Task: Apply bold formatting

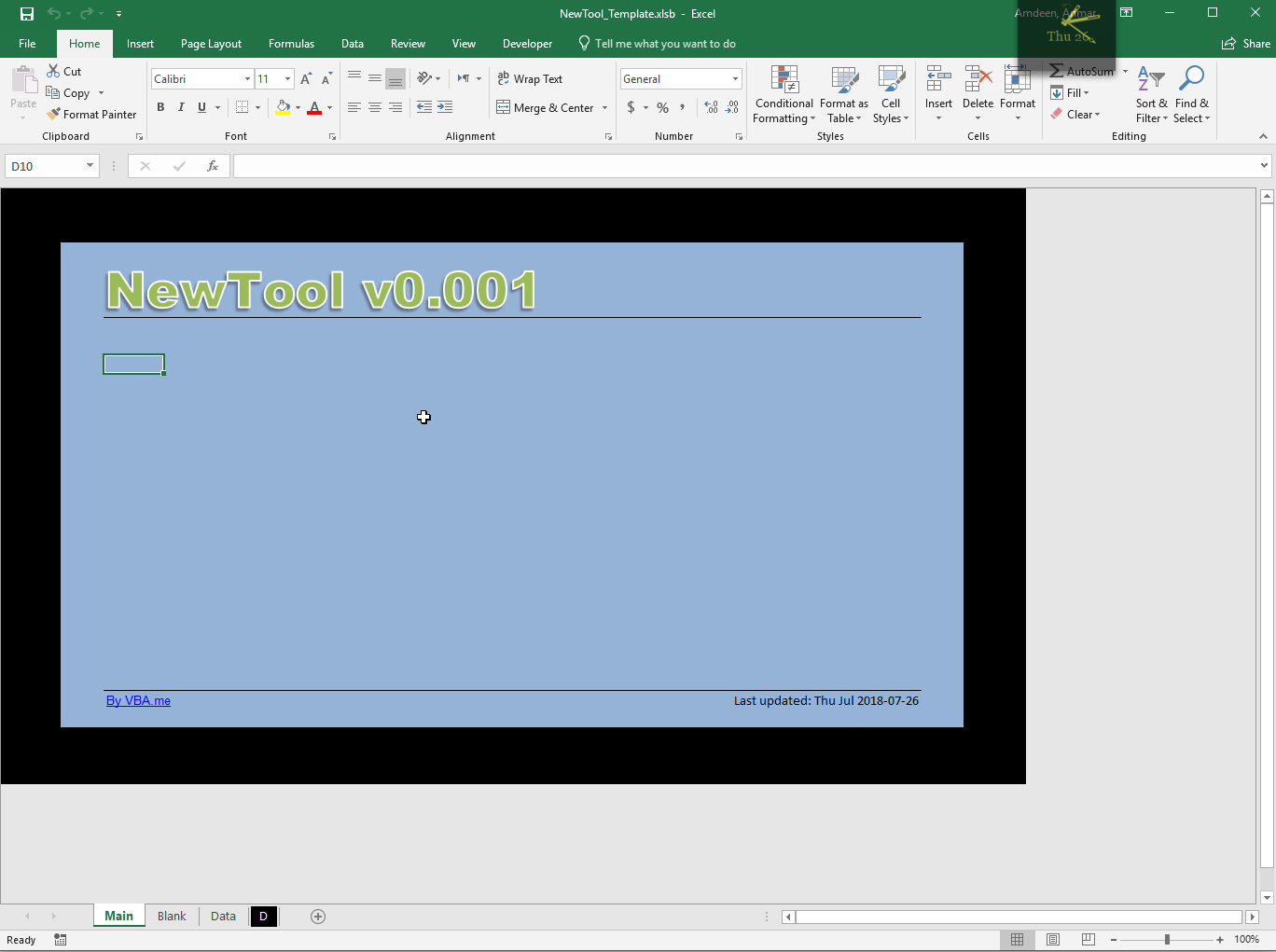Action: click(160, 107)
